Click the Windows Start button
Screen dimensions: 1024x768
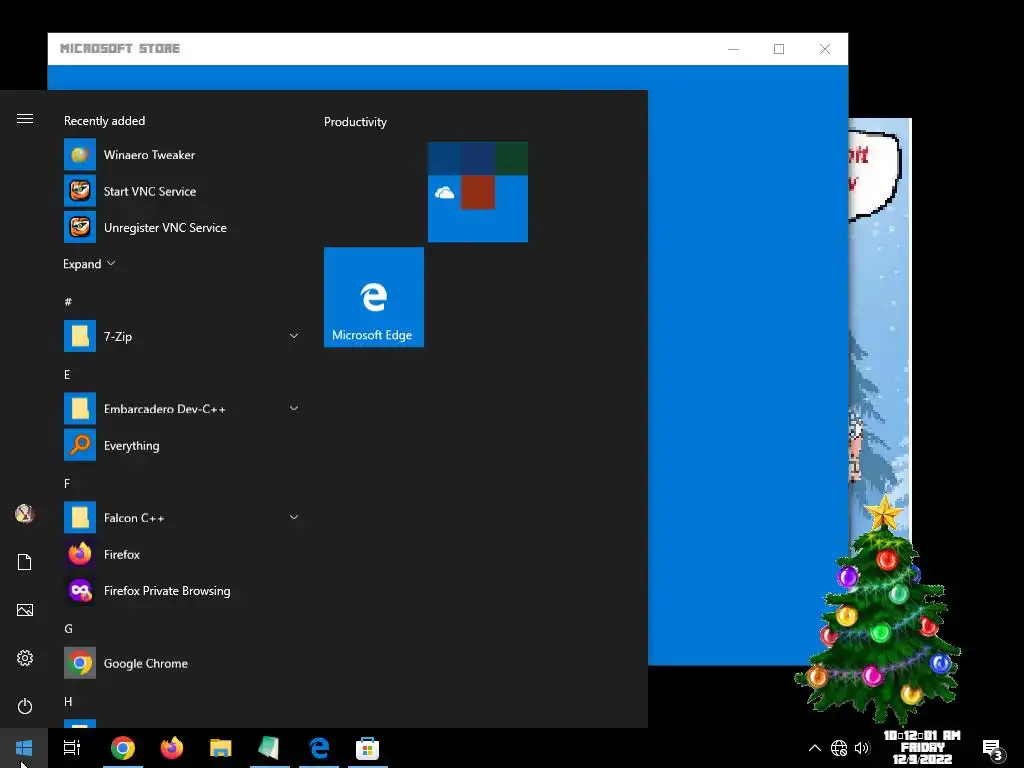pyautogui.click(x=24, y=748)
